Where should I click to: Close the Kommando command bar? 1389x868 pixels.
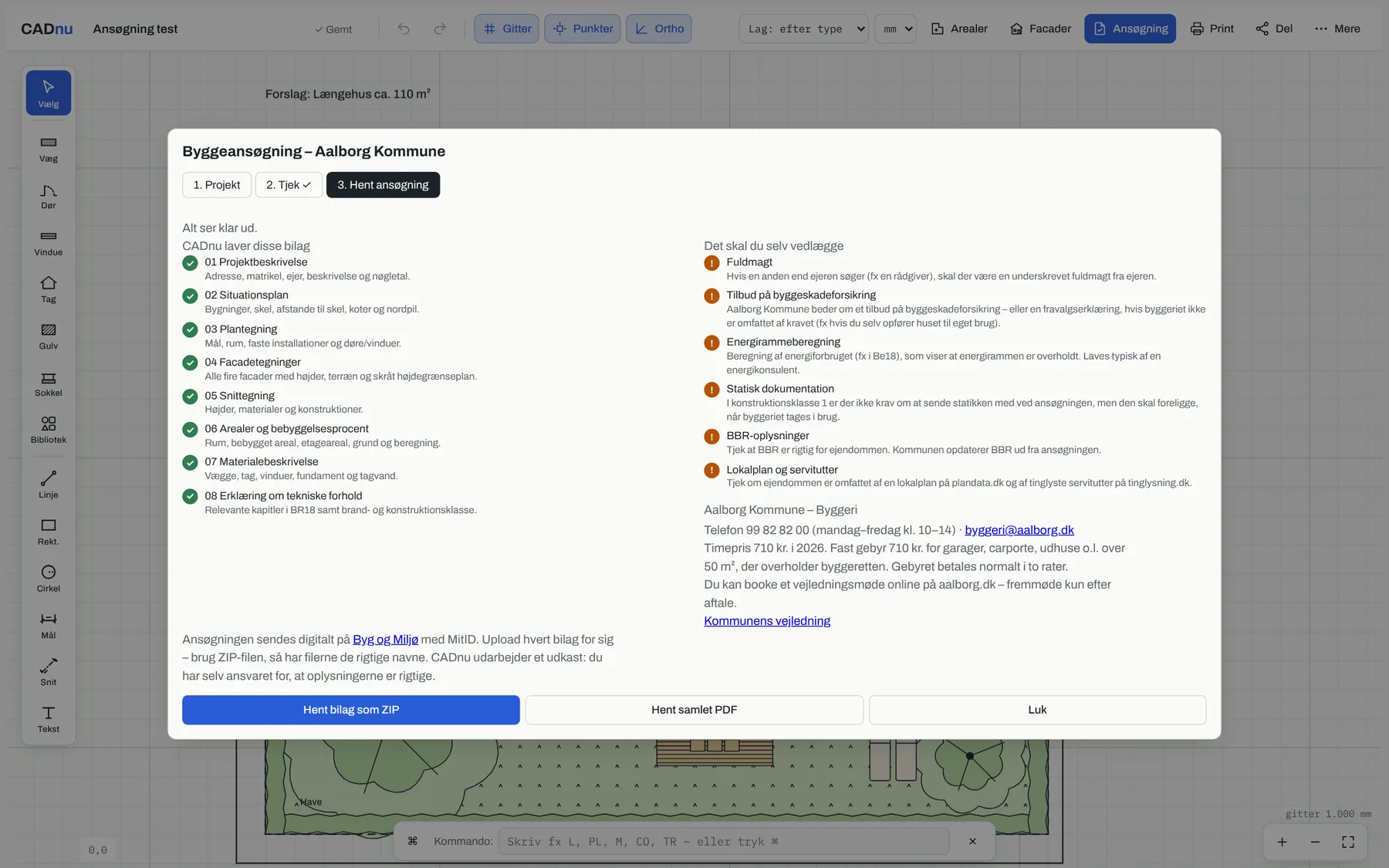pyautogui.click(x=972, y=841)
